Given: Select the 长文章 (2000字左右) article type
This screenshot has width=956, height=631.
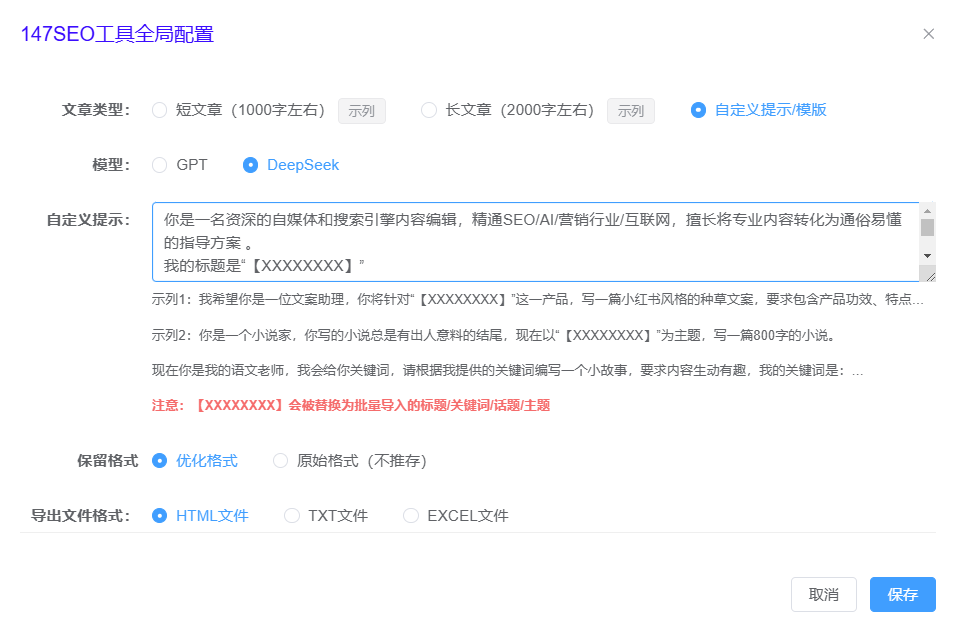Looking at the screenshot, I should pos(430,111).
